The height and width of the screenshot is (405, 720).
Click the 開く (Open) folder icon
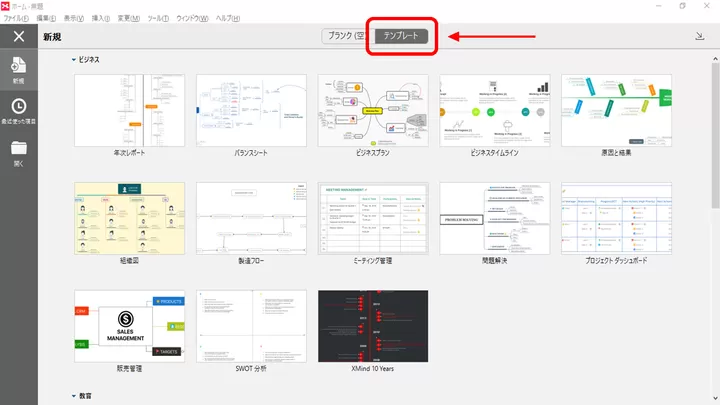point(18,152)
